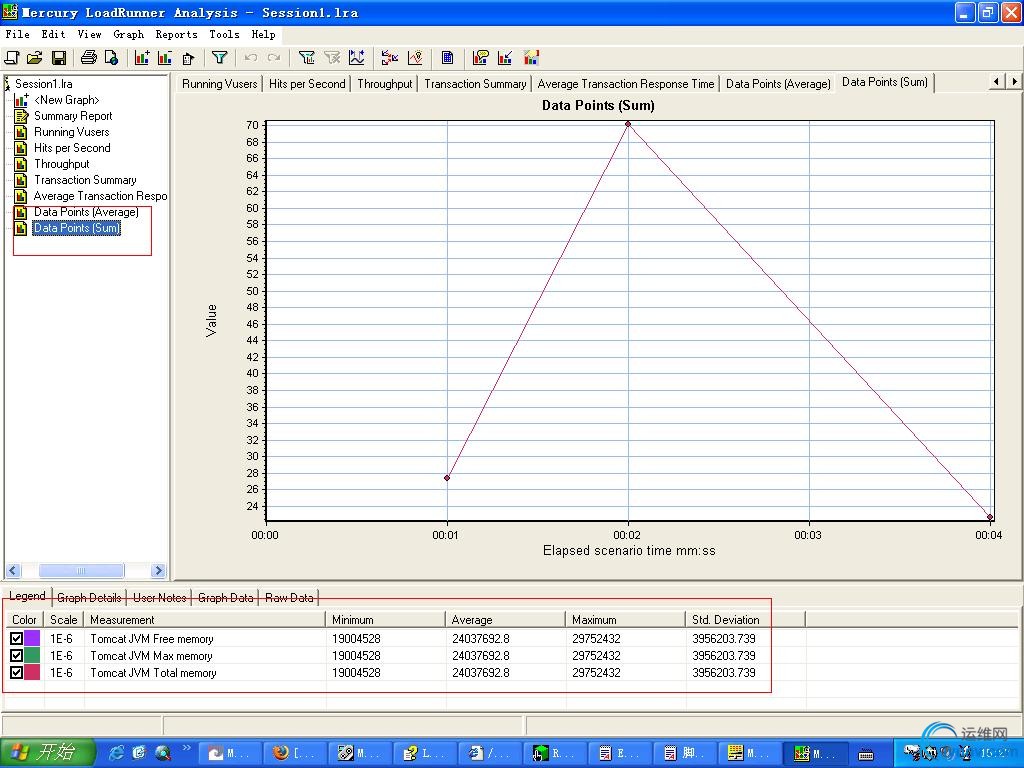Screen dimensions: 1024x768
Task: Click the tree panel horizontal scrollbar thumb
Action: tap(81, 571)
